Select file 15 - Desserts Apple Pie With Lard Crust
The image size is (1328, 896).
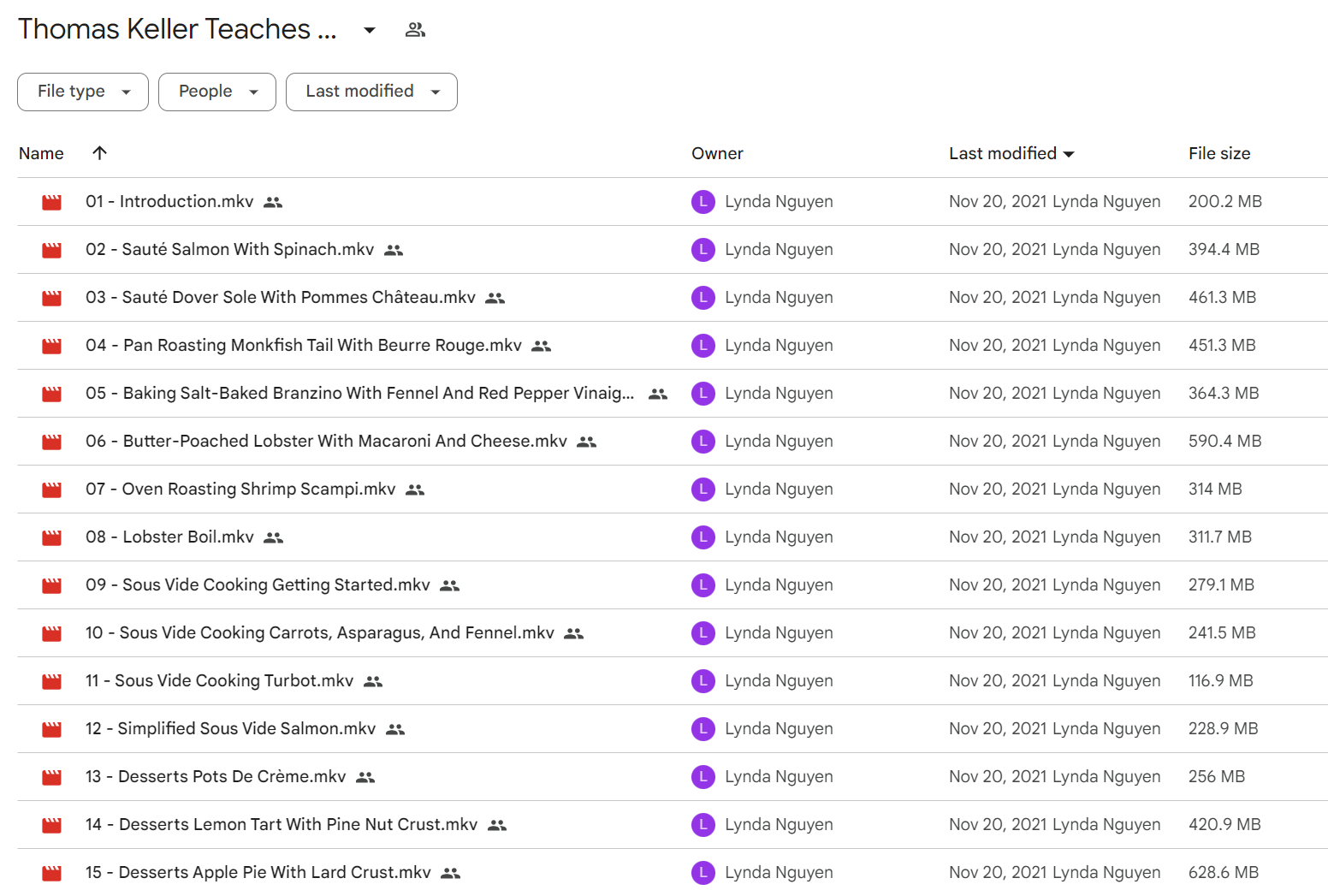point(258,873)
